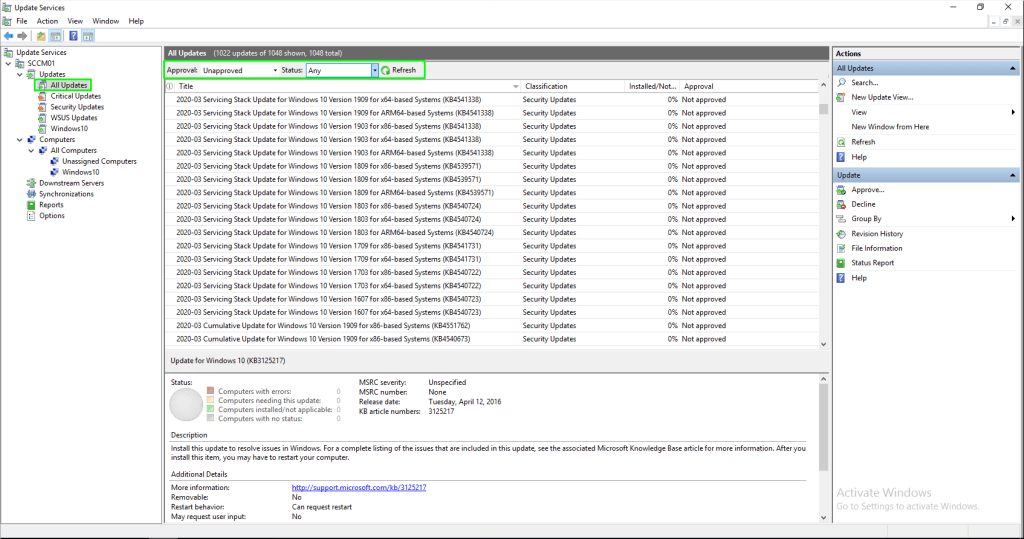The height and width of the screenshot is (539, 1024).
Task: Open the Status Report action icon
Action: click(843, 263)
